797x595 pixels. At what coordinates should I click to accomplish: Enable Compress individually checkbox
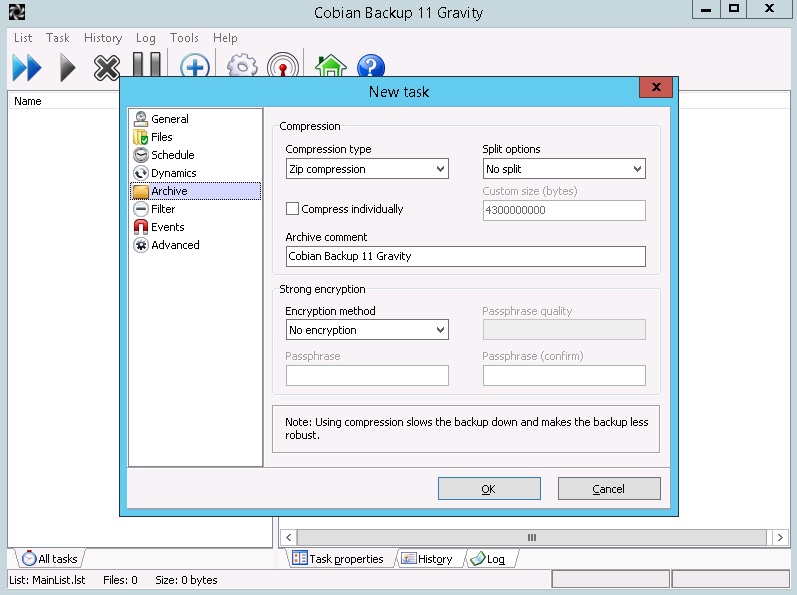[292, 209]
